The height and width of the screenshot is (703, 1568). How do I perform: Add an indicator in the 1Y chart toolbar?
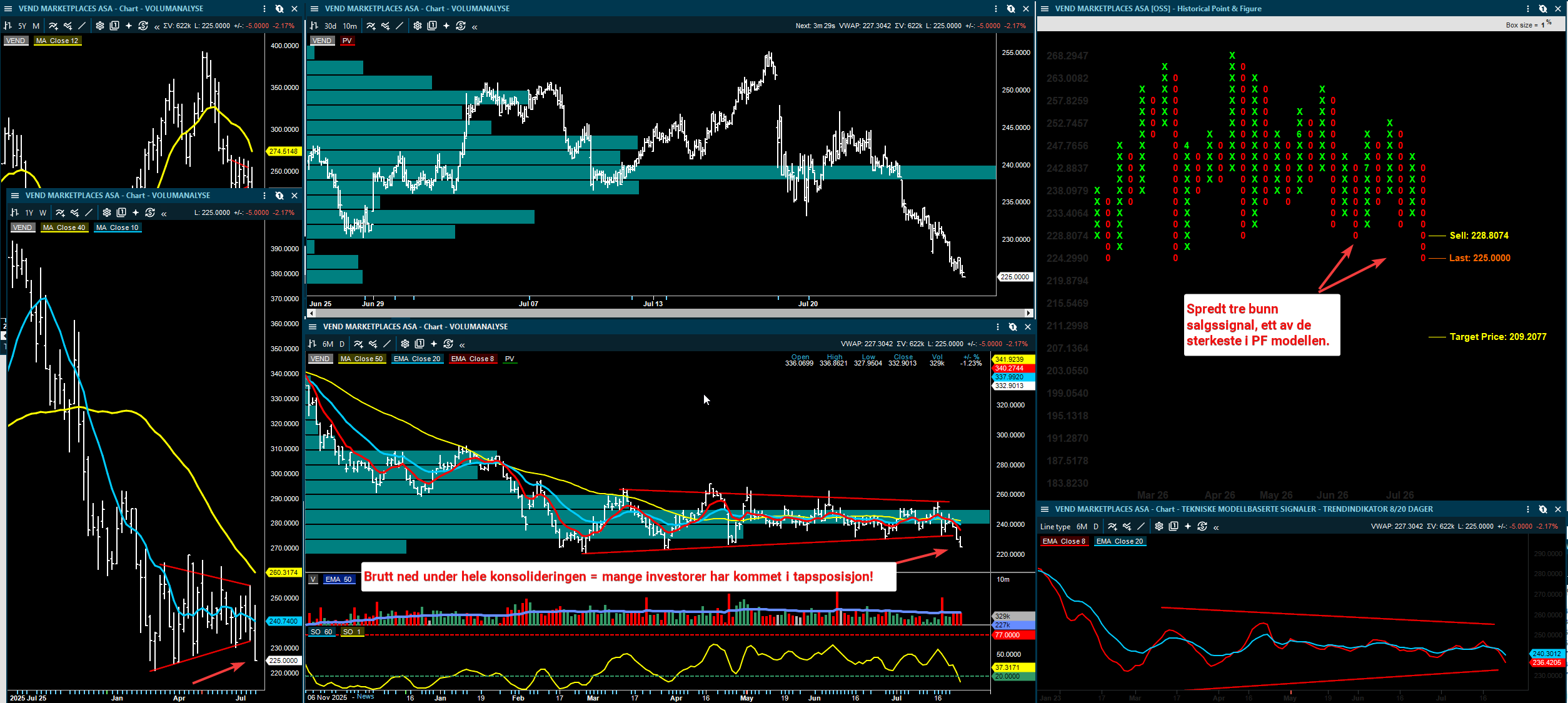point(60,212)
